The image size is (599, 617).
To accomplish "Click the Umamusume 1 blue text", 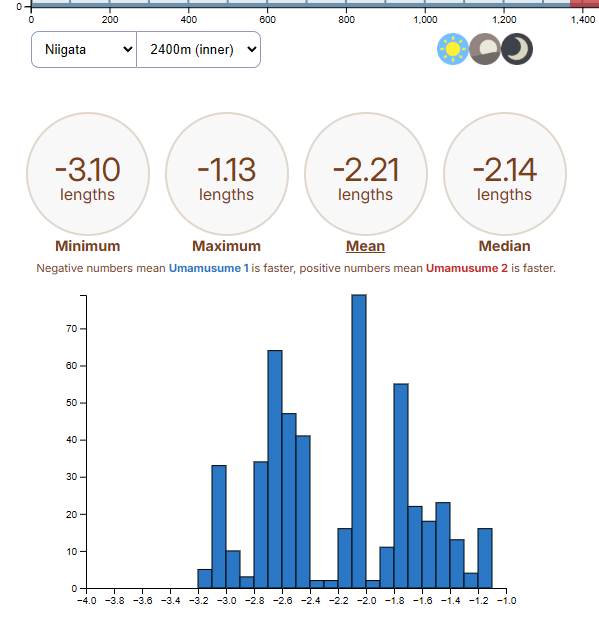I will point(209,268).
